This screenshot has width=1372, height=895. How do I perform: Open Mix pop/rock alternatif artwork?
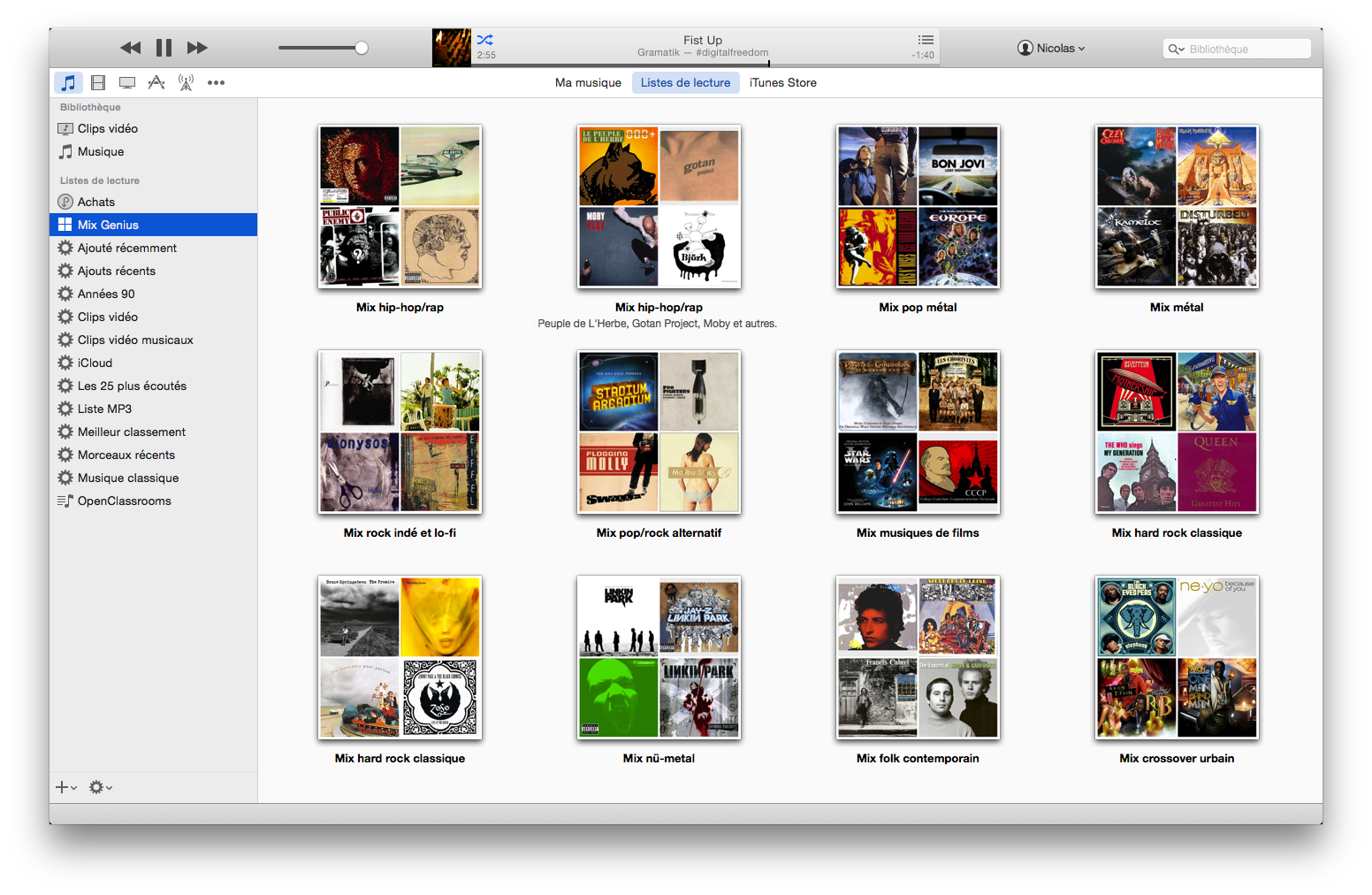(x=659, y=432)
